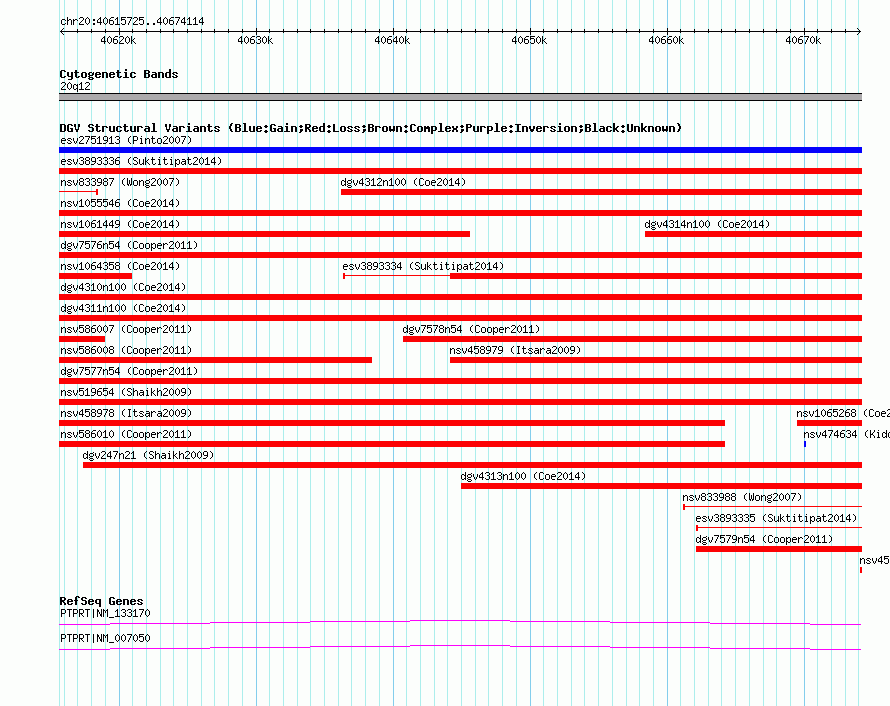Click the 40660k ruler position
This screenshot has height=706, width=890.
coord(666,40)
